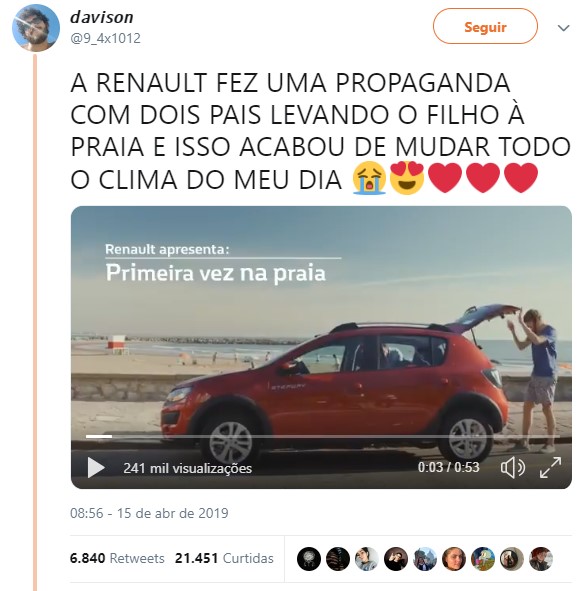Open the second liker's dark avatar
Image resolution: width=579 pixels, height=591 pixels.
tap(338, 559)
